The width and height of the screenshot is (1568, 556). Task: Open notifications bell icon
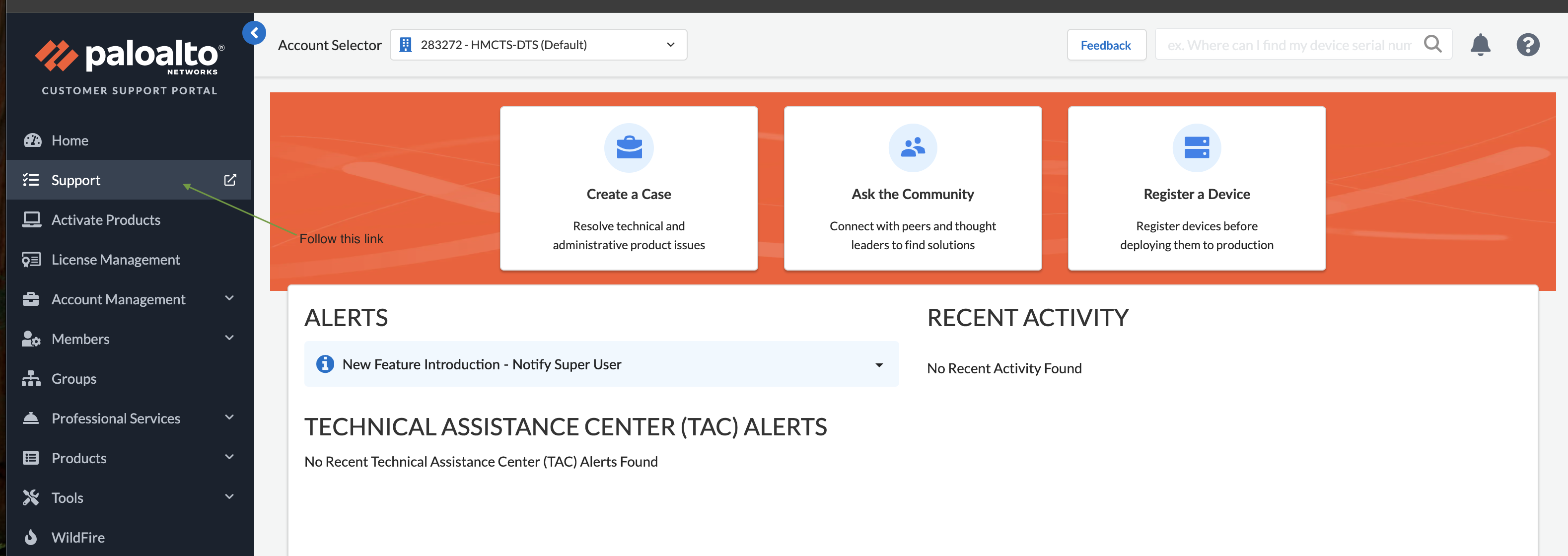pos(1480,44)
